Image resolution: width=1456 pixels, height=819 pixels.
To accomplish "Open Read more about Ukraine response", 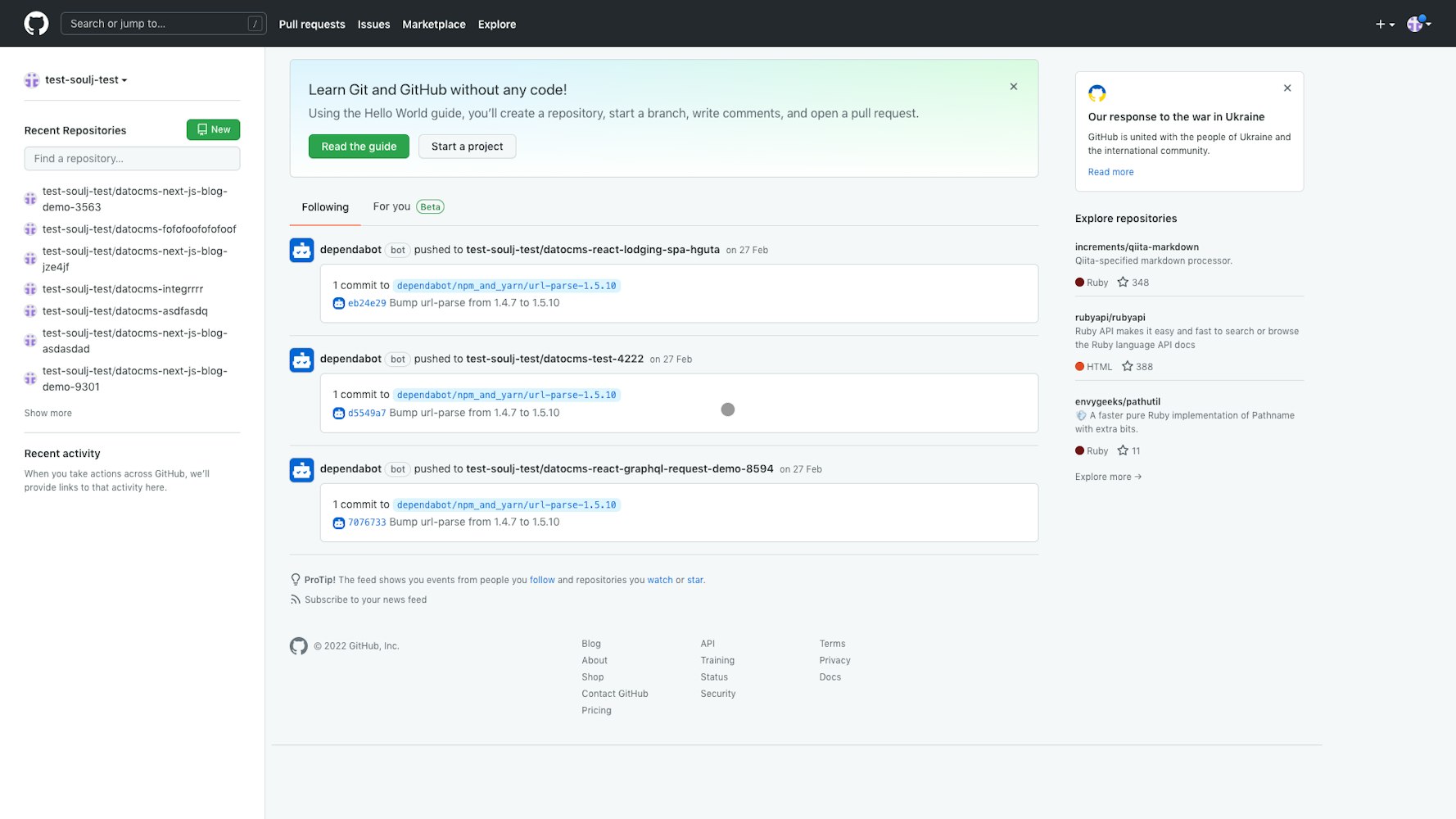I will [x=1110, y=172].
